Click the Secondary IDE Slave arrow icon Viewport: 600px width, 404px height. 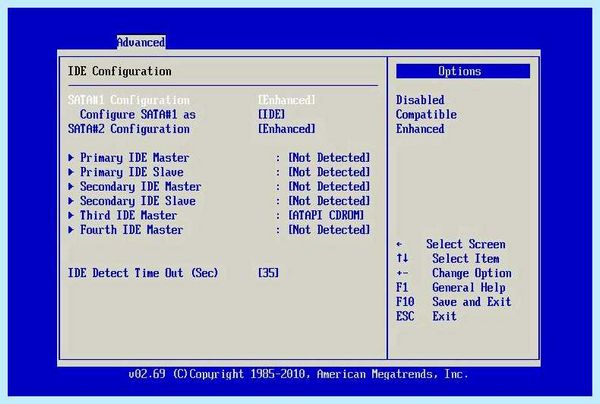[x=71, y=201]
